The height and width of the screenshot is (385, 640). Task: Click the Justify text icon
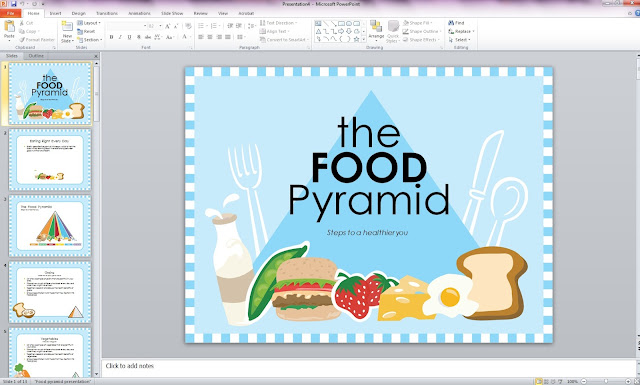click(x=228, y=37)
